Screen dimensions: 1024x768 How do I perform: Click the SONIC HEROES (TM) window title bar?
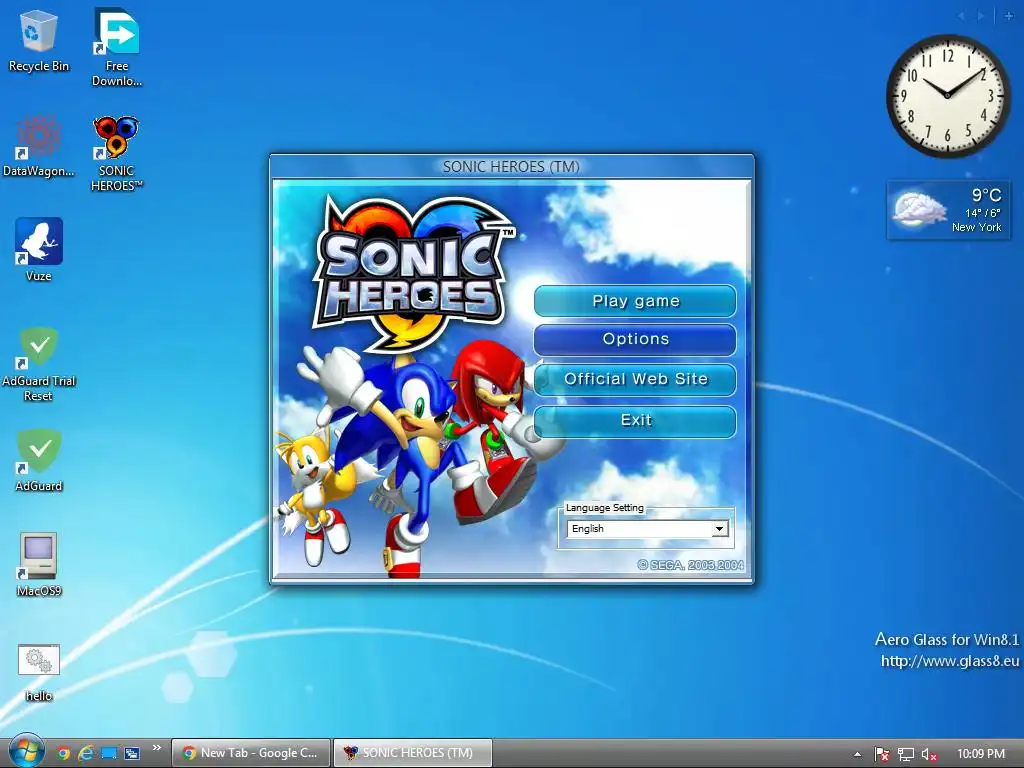tap(511, 167)
